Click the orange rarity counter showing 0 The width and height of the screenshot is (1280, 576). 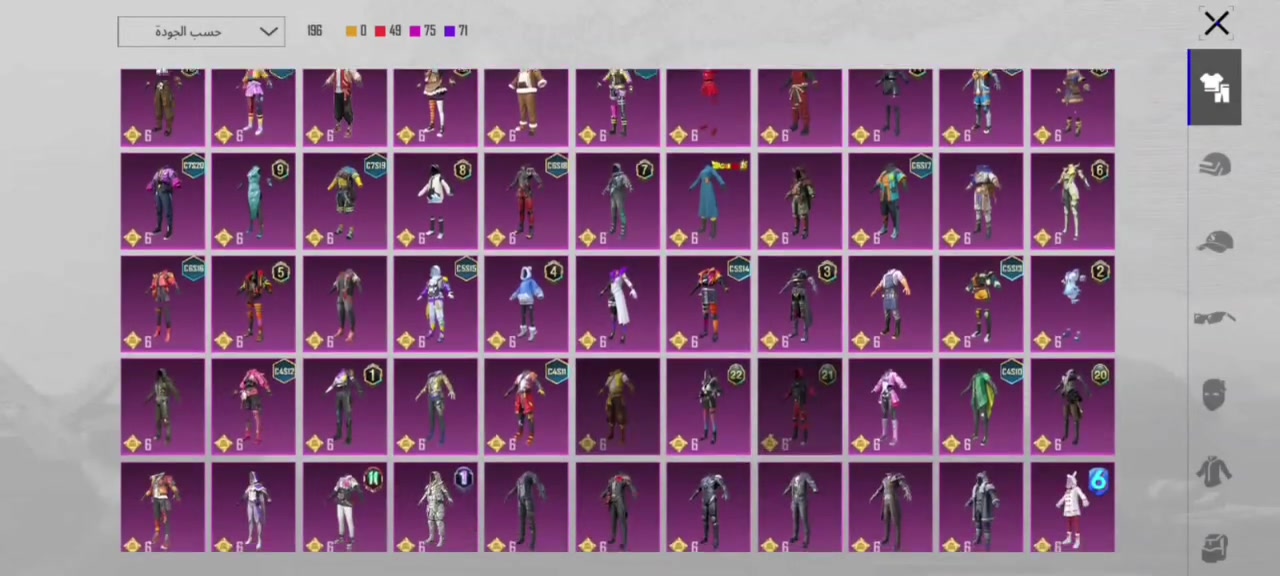pyautogui.click(x=356, y=31)
